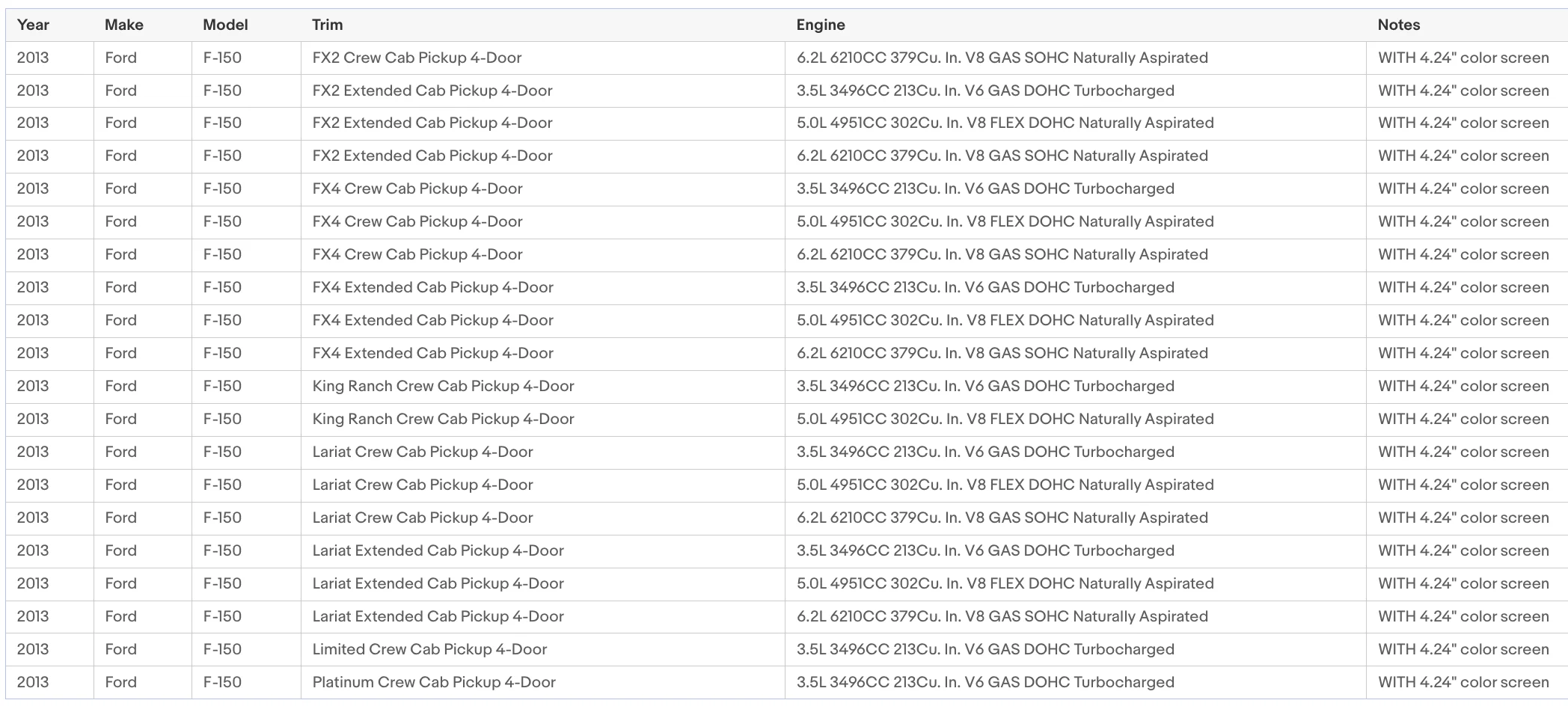Click FX2 Crew Cab row's Notes cell

point(1466,58)
